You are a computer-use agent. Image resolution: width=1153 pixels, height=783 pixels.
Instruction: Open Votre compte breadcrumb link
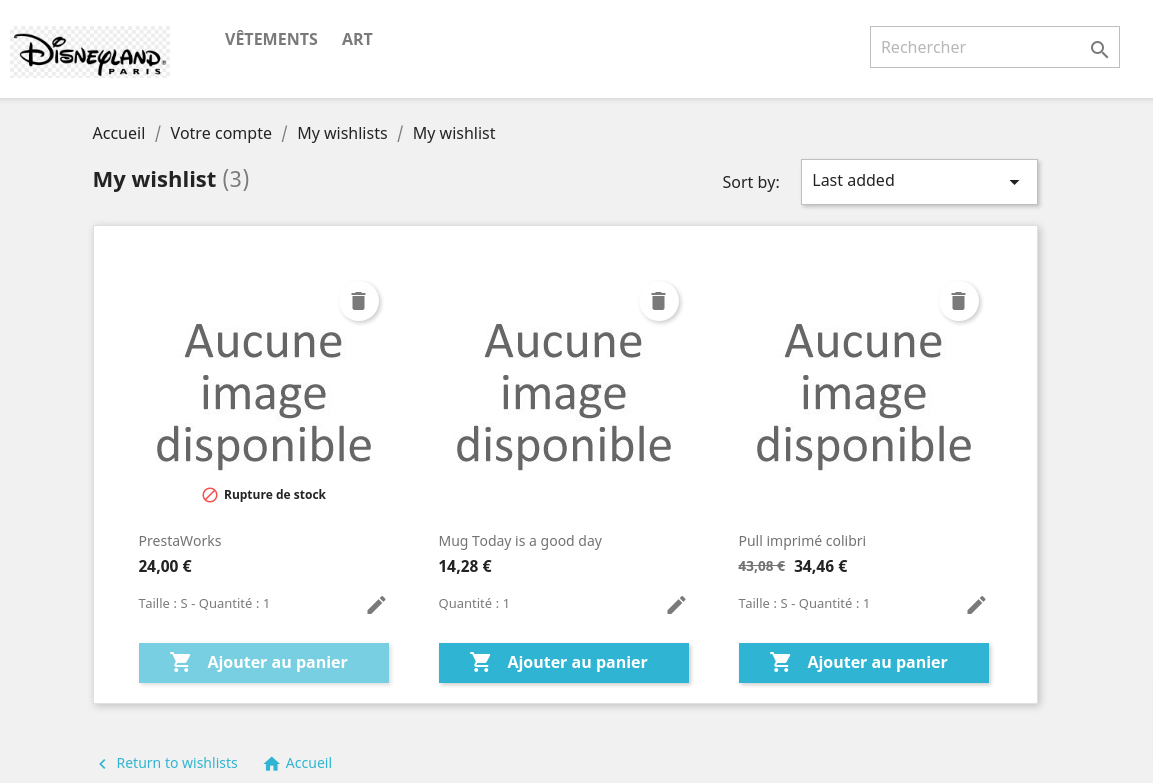click(221, 133)
